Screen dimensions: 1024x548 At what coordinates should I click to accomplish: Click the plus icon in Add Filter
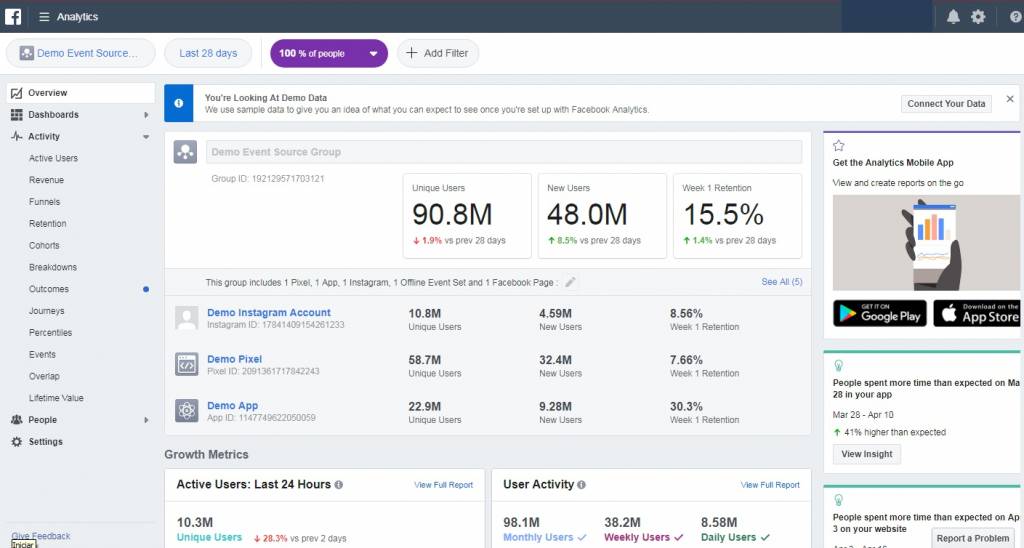point(411,53)
